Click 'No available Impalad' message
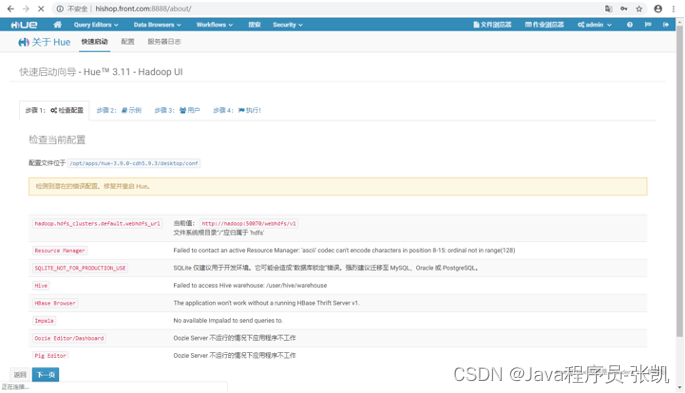This screenshot has height=393, width=685. [228, 321]
